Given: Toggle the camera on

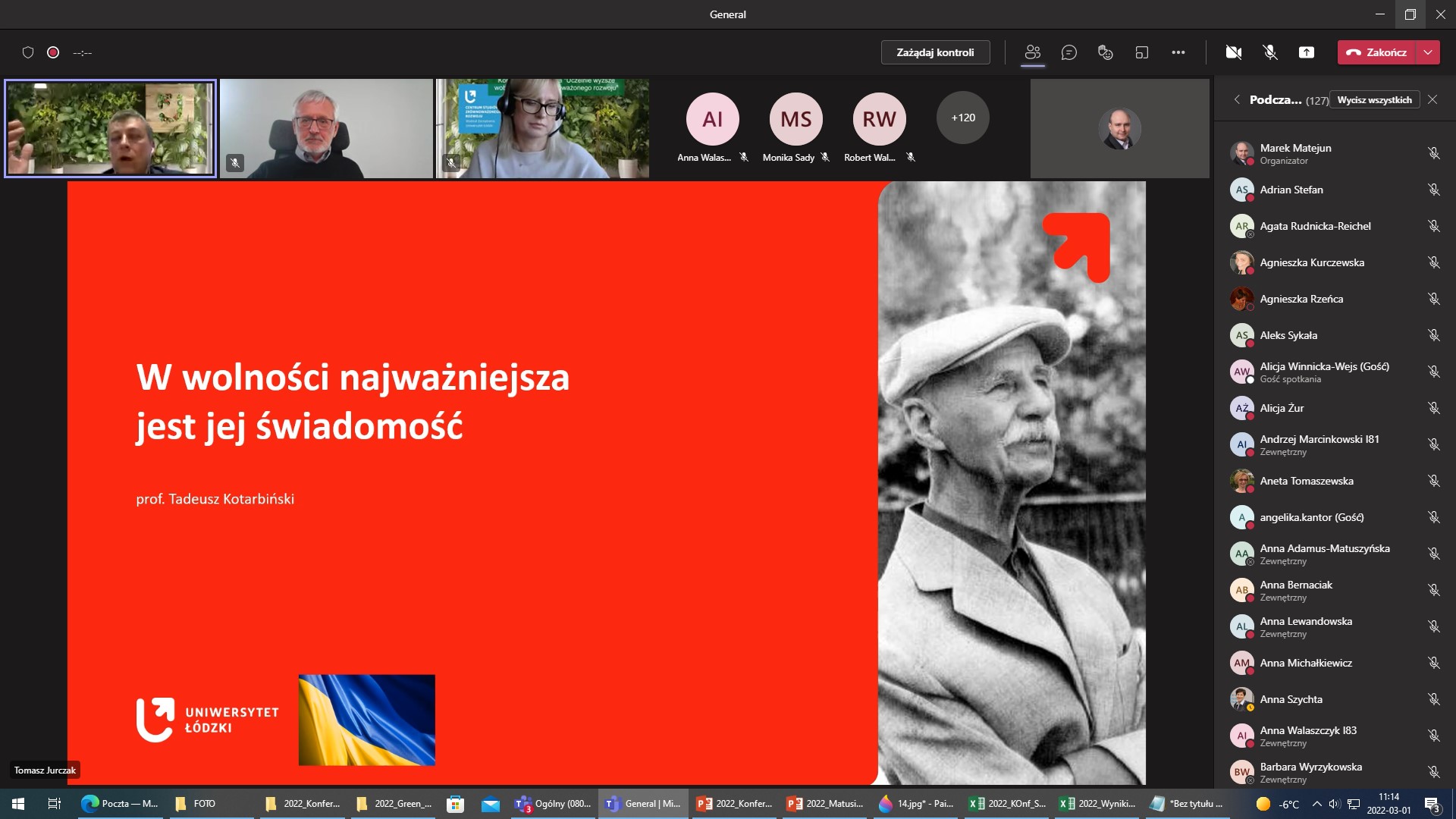Looking at the screenshot, I should (1234, 52).
